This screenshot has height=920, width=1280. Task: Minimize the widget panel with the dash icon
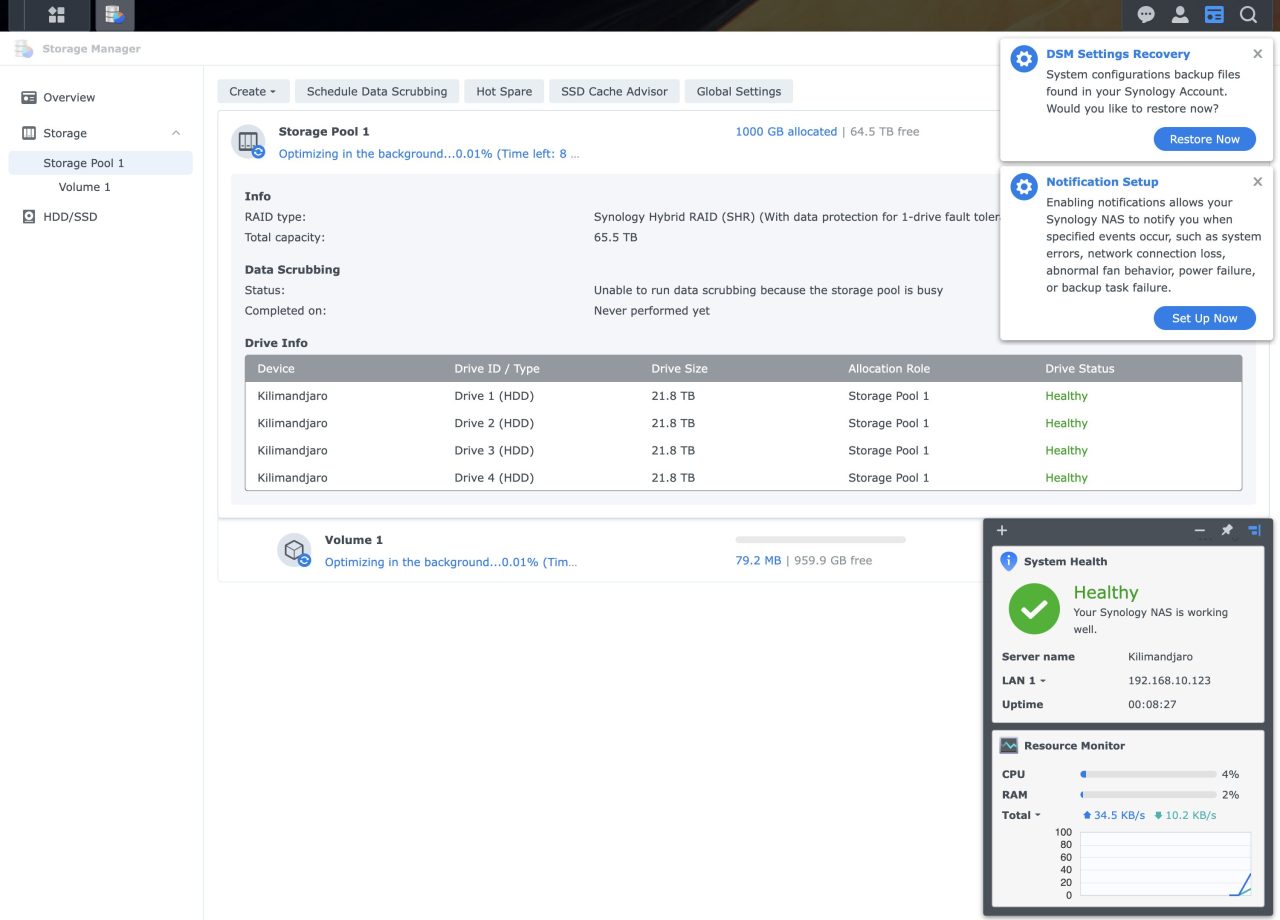1200,530
